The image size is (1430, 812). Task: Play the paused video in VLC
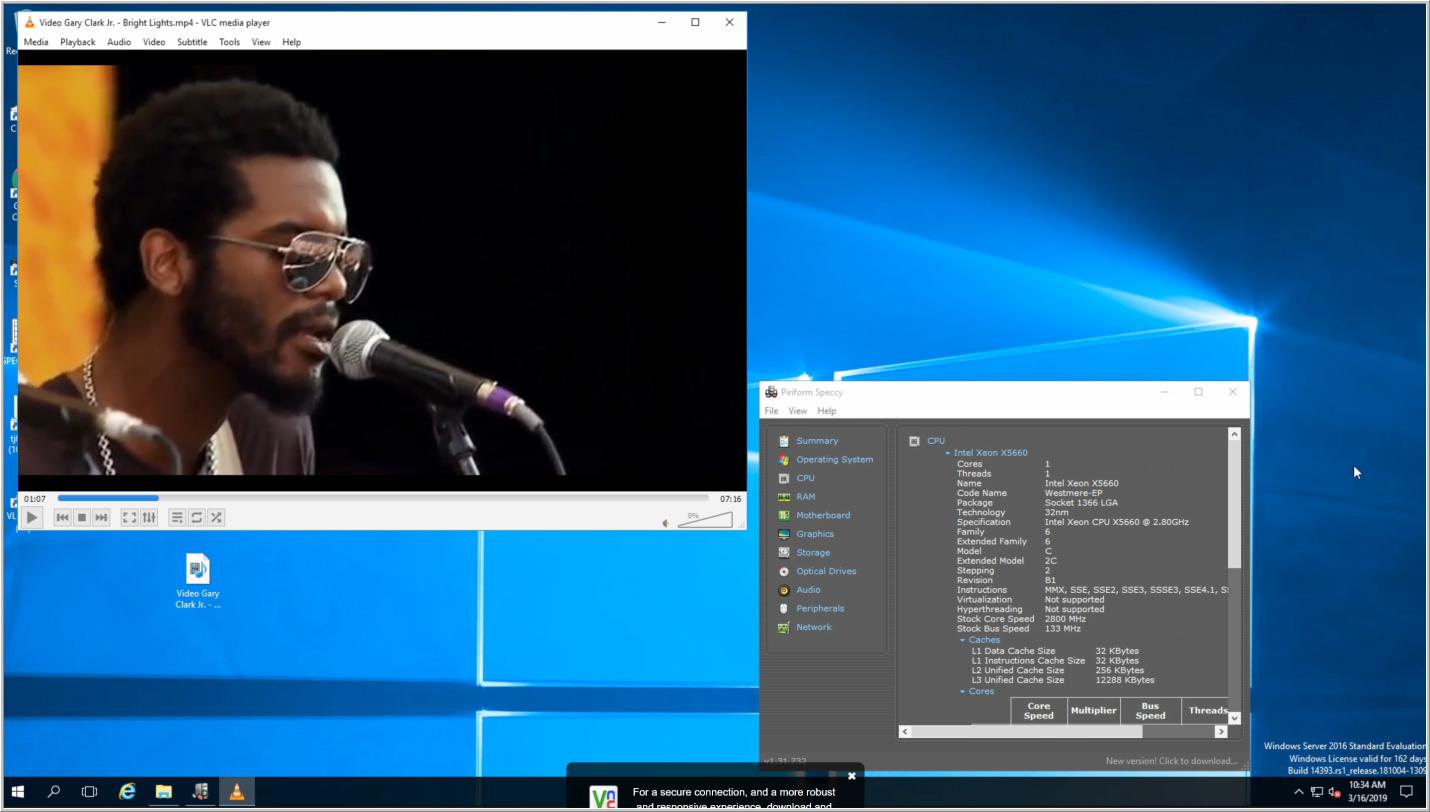[32, 517]
